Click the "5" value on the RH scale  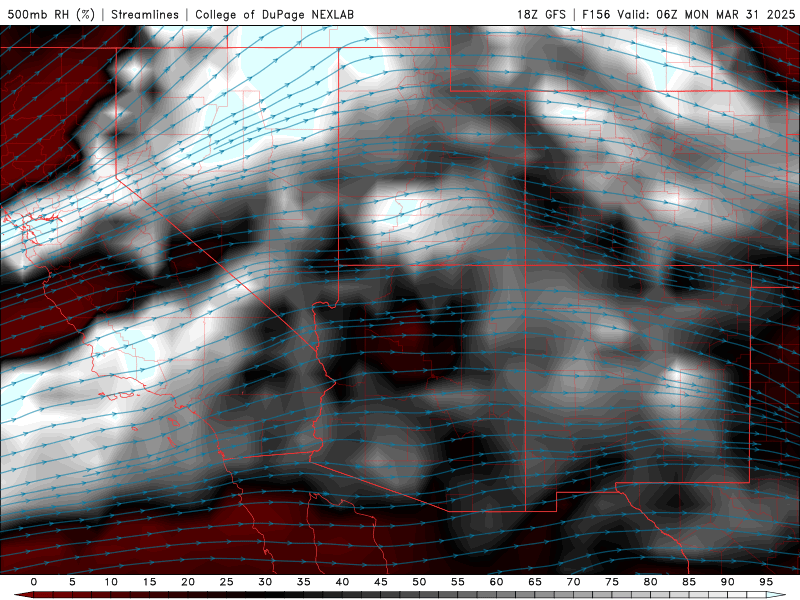click(x=72, y=582)
